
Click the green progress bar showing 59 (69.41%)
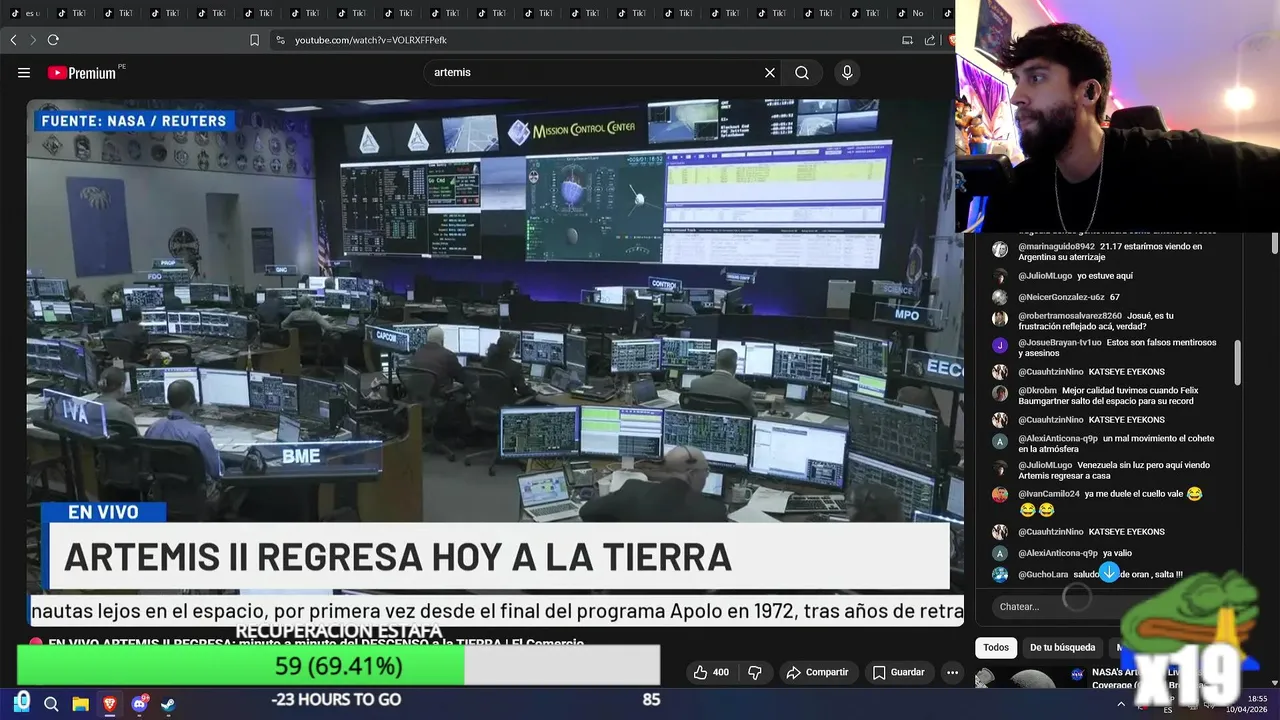pyautogui.click(x=240, y=665)
